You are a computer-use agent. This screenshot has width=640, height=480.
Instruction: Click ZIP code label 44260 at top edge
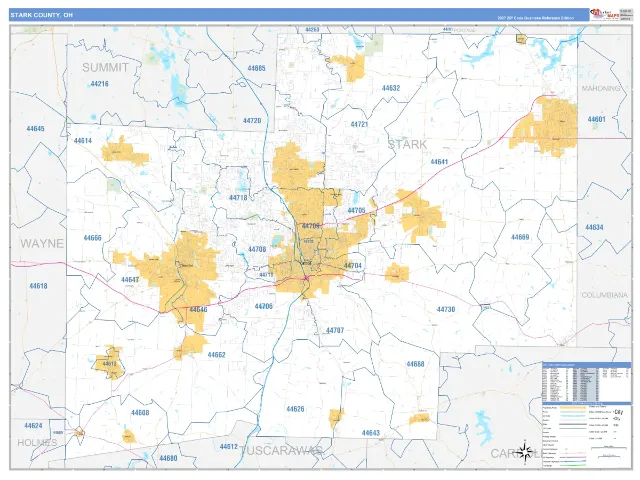tap(312, 30)
